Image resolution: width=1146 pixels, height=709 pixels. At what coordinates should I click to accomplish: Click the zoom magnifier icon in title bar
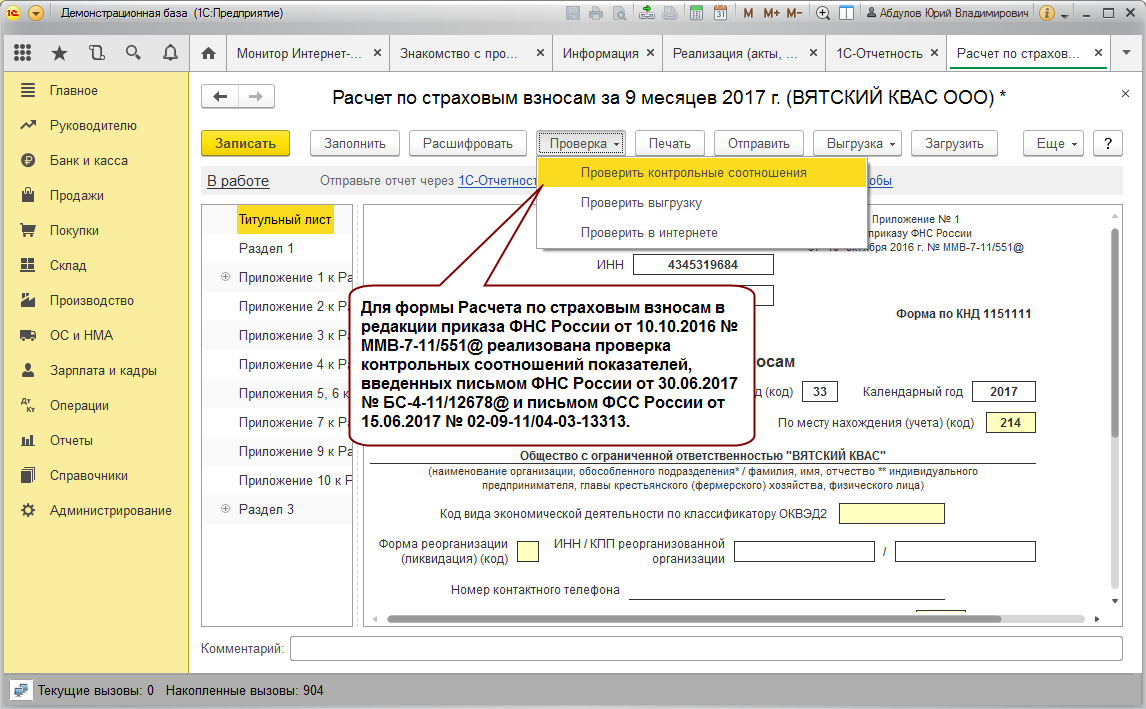pyautogui.click(x=823, y=13)
